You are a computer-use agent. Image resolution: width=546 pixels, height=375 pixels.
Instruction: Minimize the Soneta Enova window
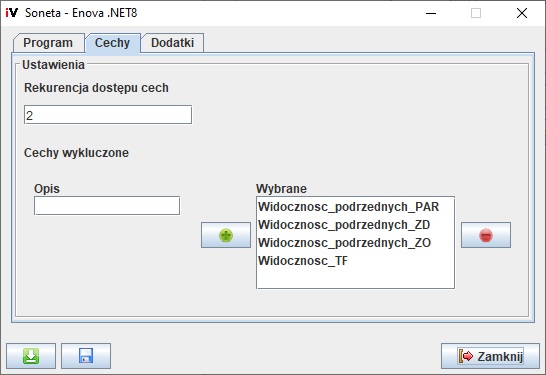[x=431, y=13]
